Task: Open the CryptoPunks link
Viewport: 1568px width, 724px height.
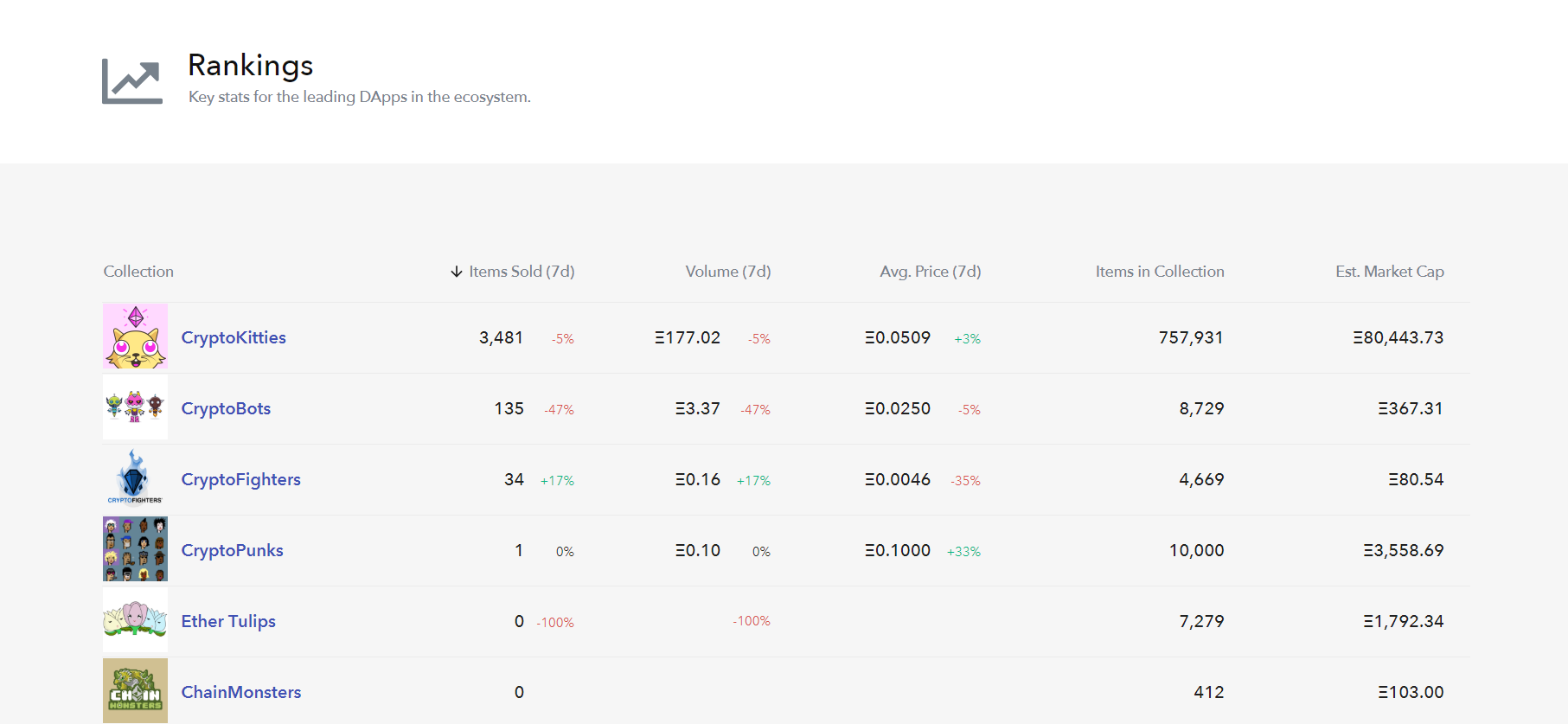Action: (x=233, y=550)
